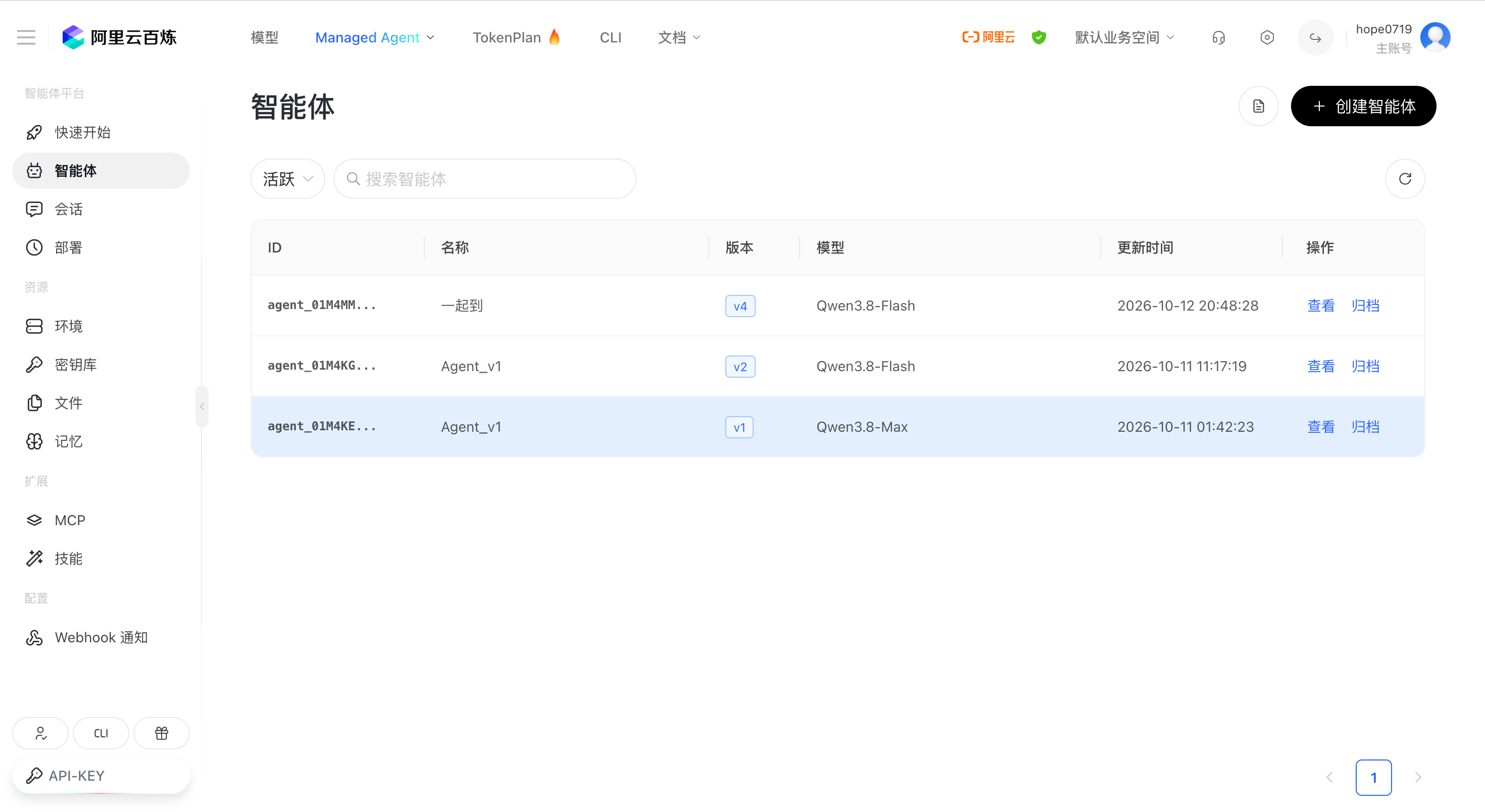The image size is (1485, 812).
Task: Open Webhook 通知 in the sidebar
Action: (x=101, y=637)
